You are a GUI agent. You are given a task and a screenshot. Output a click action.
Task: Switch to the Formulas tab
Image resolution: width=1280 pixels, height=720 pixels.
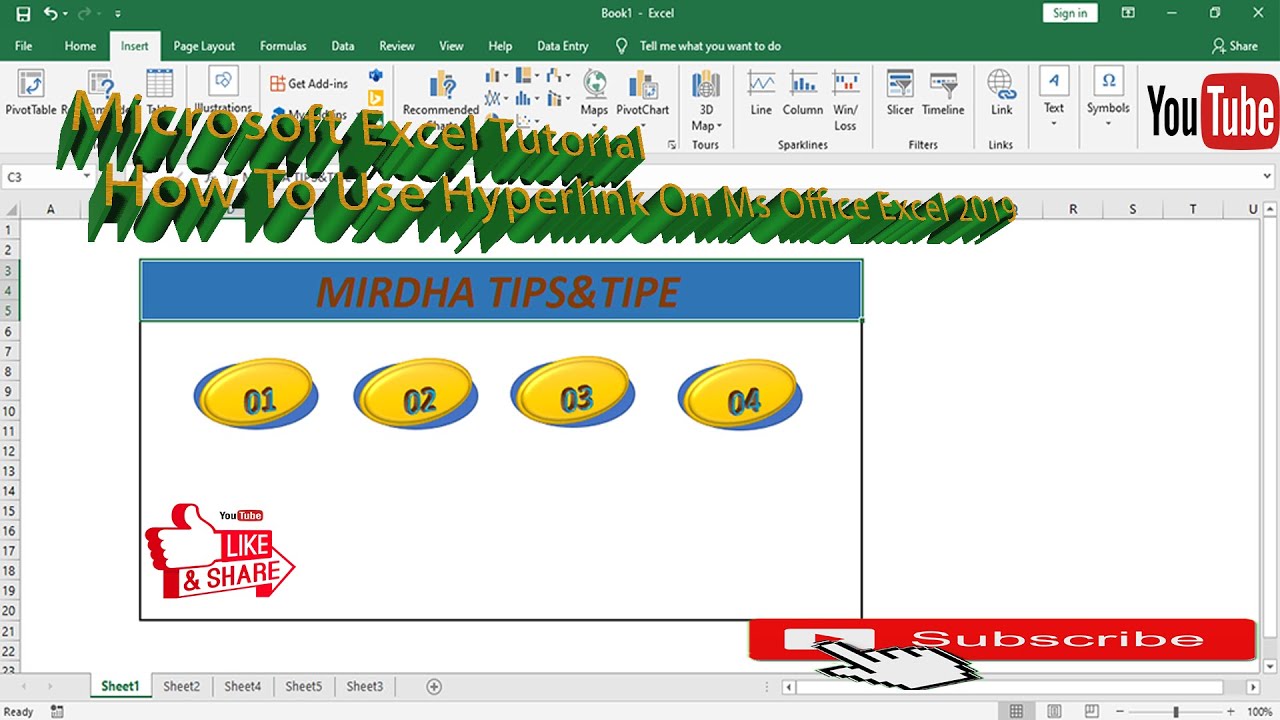[283, 46]
